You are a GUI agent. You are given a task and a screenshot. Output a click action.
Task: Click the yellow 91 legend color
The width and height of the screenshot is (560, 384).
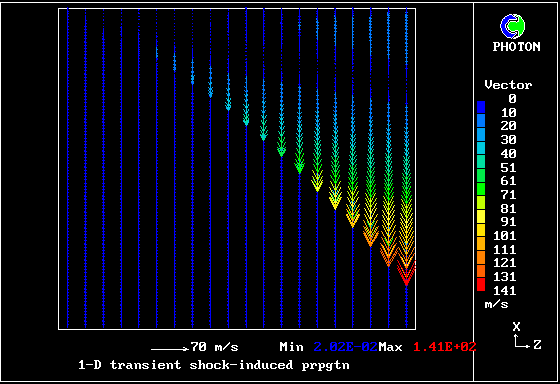(481, 216)
